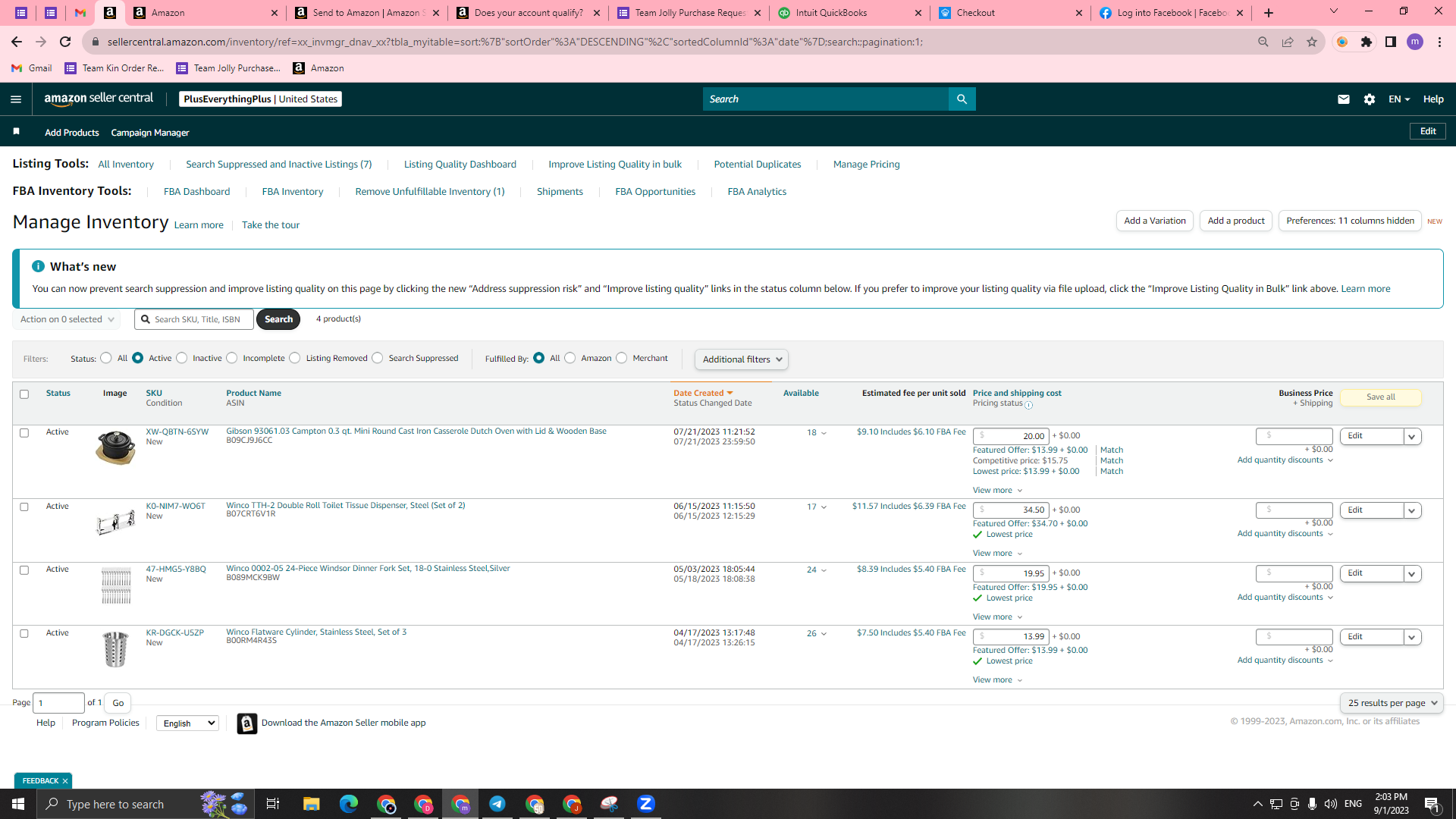1456x819 pixels.
Task: Open the Chrome extensions puzzle icon
Action: coord(1367,42)
